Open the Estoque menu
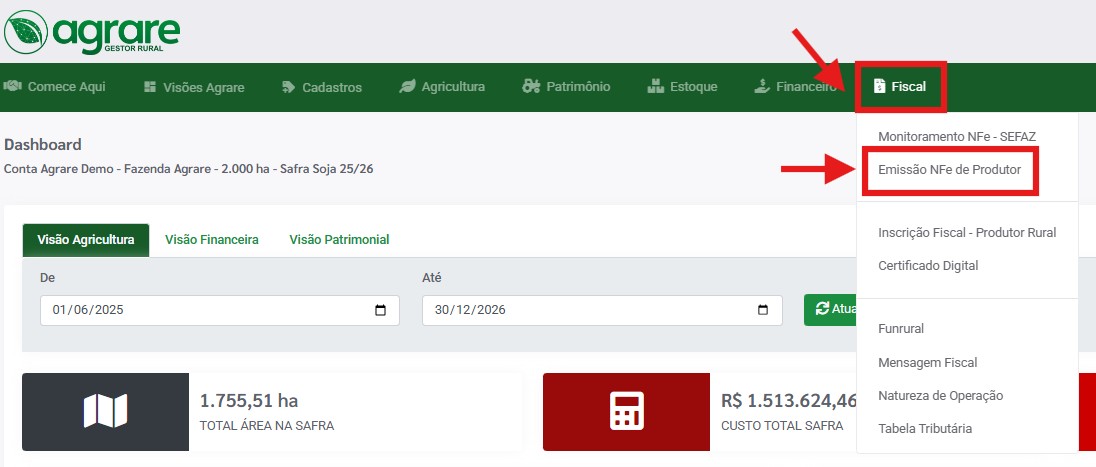This screenshot has height=467, width=1096. coord(682,87)
